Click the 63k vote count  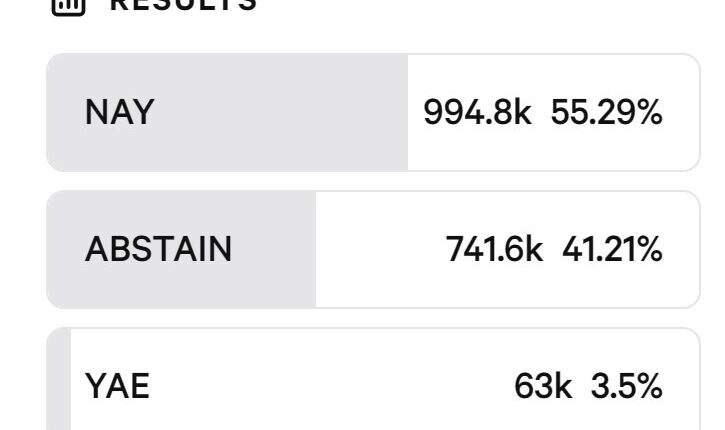[x=543, y=385]
